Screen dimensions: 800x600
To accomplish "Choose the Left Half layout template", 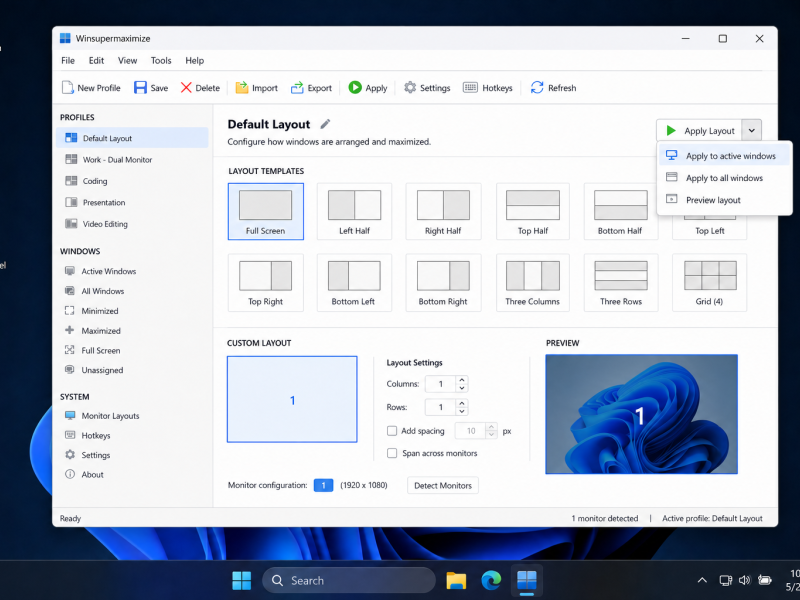I will 355,211.
